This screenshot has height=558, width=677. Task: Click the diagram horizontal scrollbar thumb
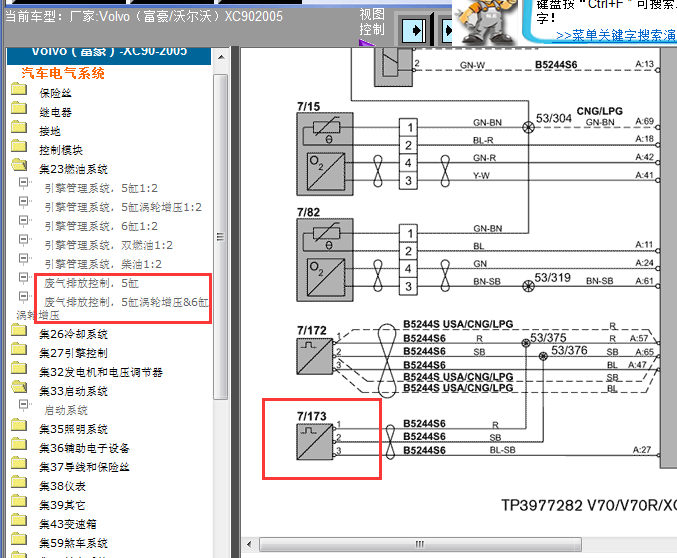pyautogui.click(x=420, y=544)
